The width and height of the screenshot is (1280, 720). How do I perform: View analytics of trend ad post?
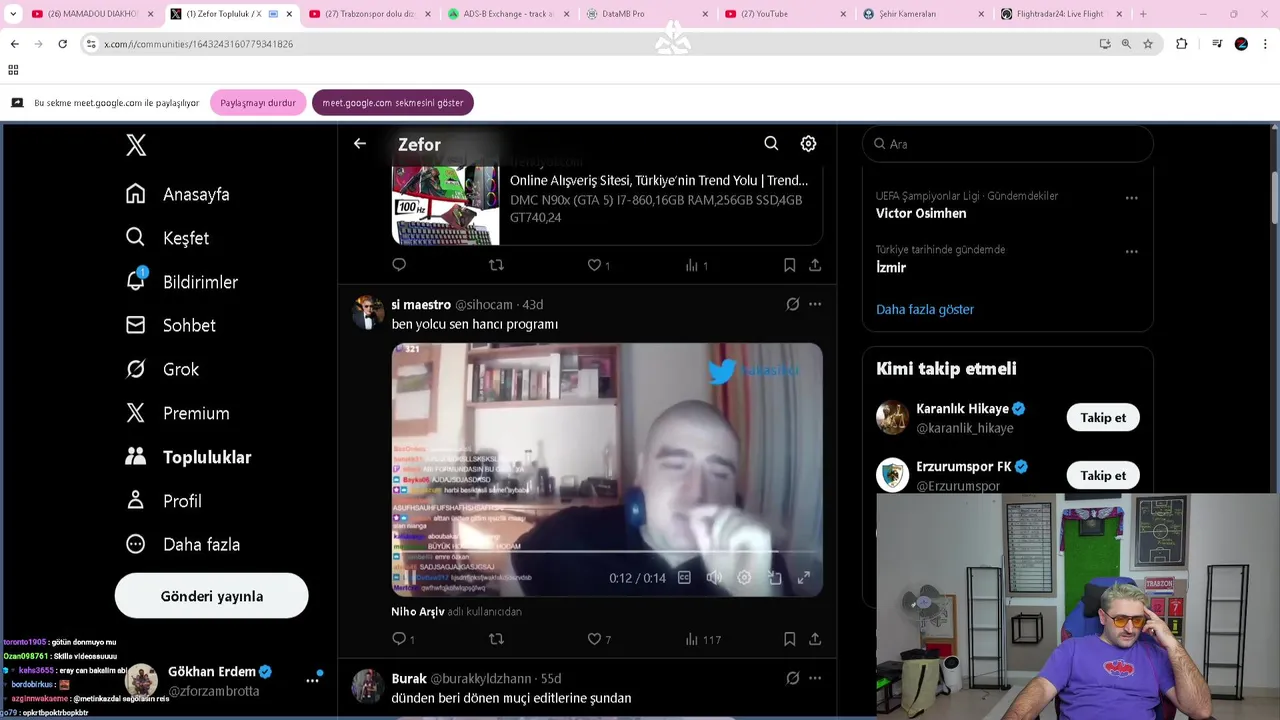tap(696, 265)
